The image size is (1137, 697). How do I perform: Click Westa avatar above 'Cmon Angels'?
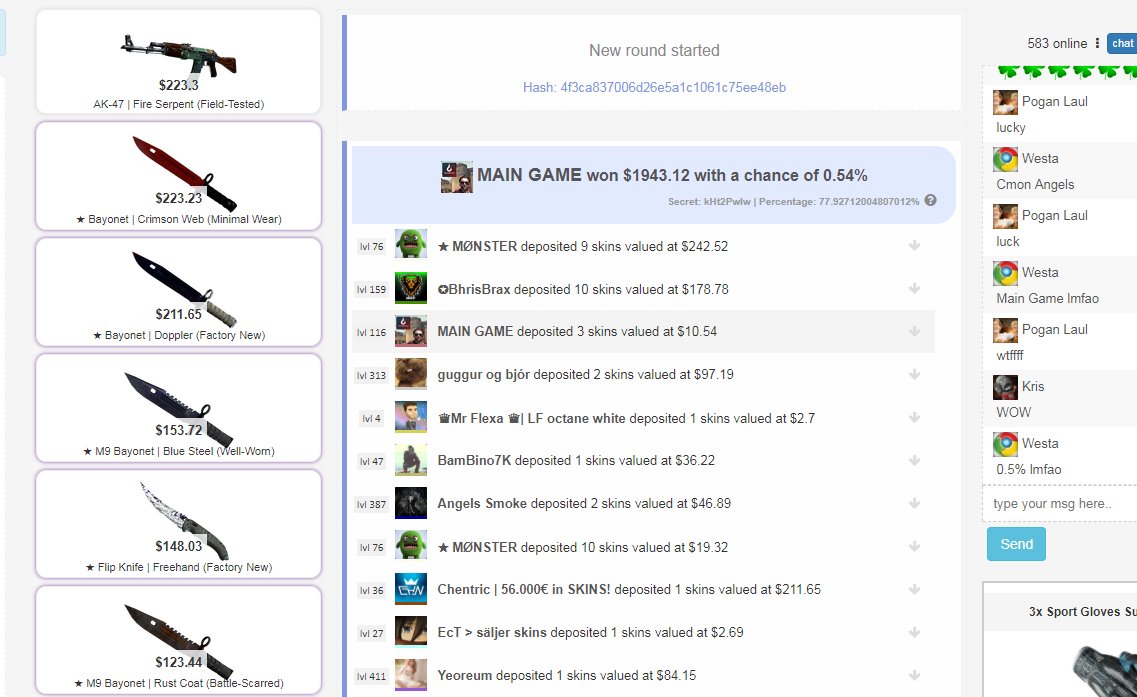(1005, 159)
